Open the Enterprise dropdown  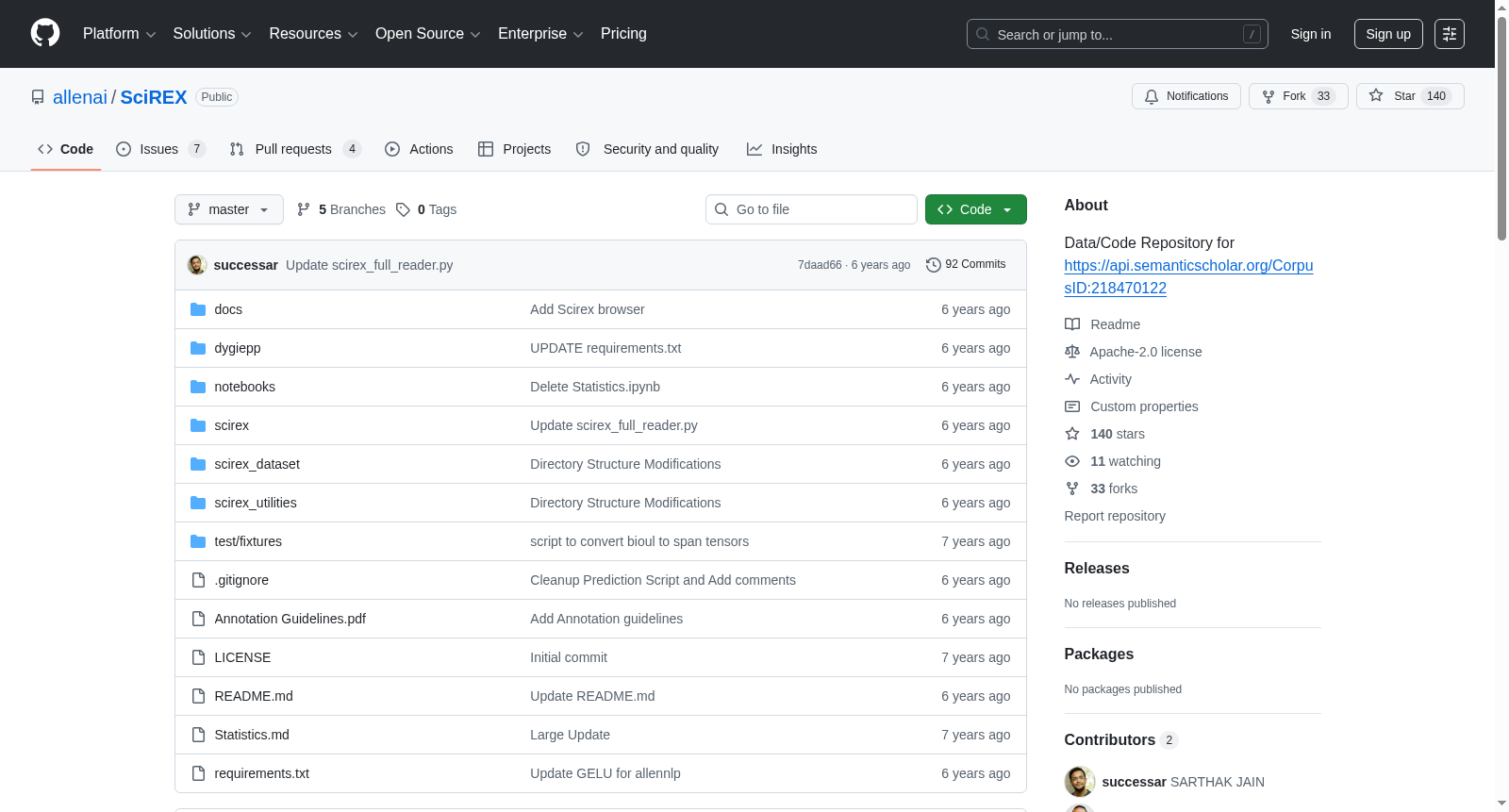coord(540,34)
